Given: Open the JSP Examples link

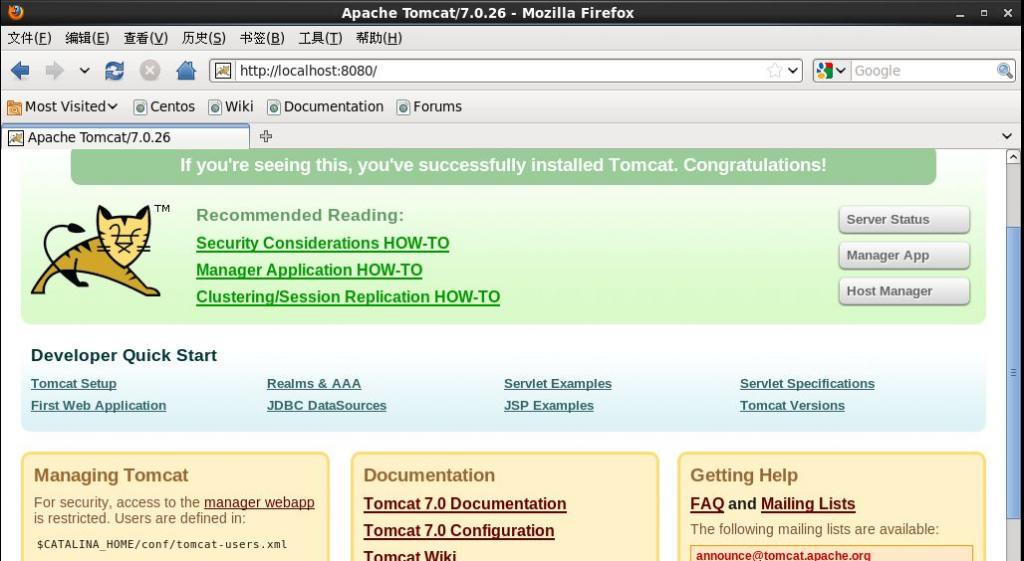Looking at the screenshot, I should (549, 406).
